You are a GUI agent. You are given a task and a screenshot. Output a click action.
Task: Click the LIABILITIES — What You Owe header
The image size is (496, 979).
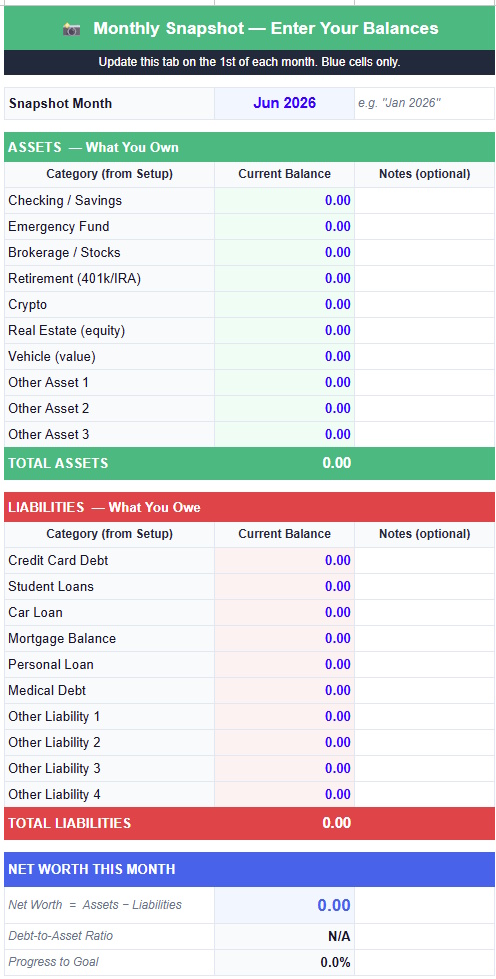[249, 507]
